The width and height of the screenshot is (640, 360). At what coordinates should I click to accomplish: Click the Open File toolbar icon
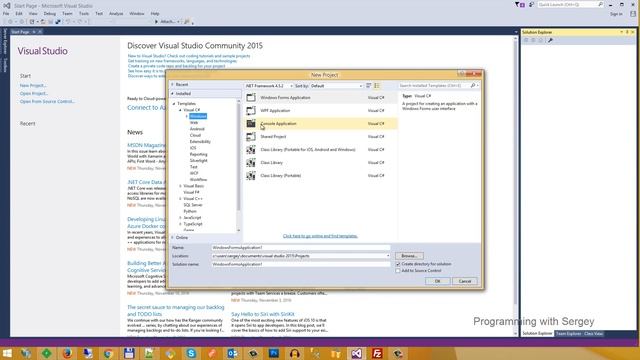[43, 22]
